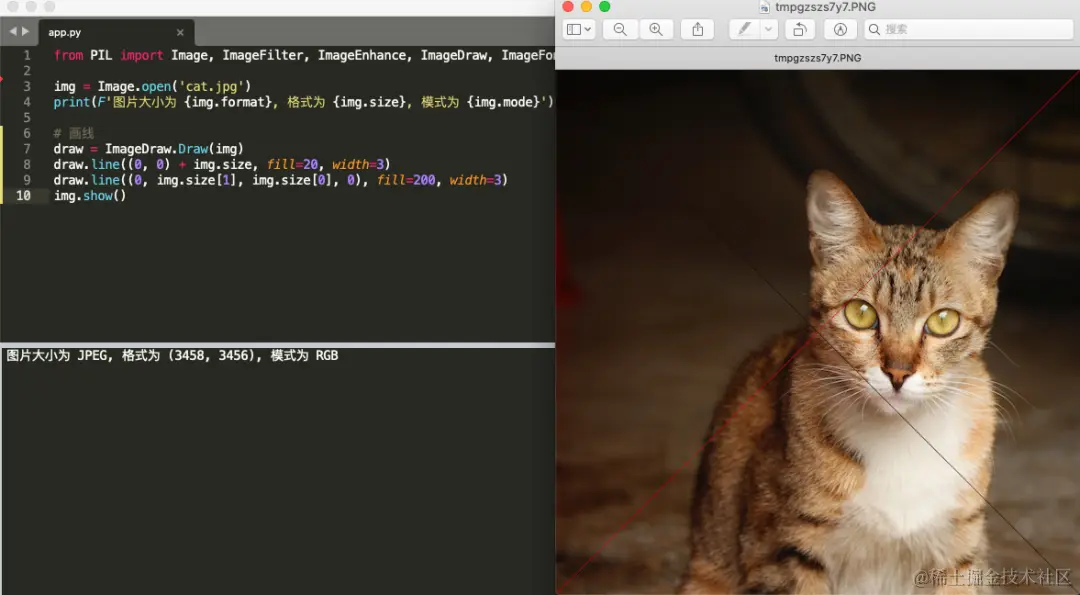Click the cat image in Preview
The image size is (1080, 595).
(x=818, y=332)
